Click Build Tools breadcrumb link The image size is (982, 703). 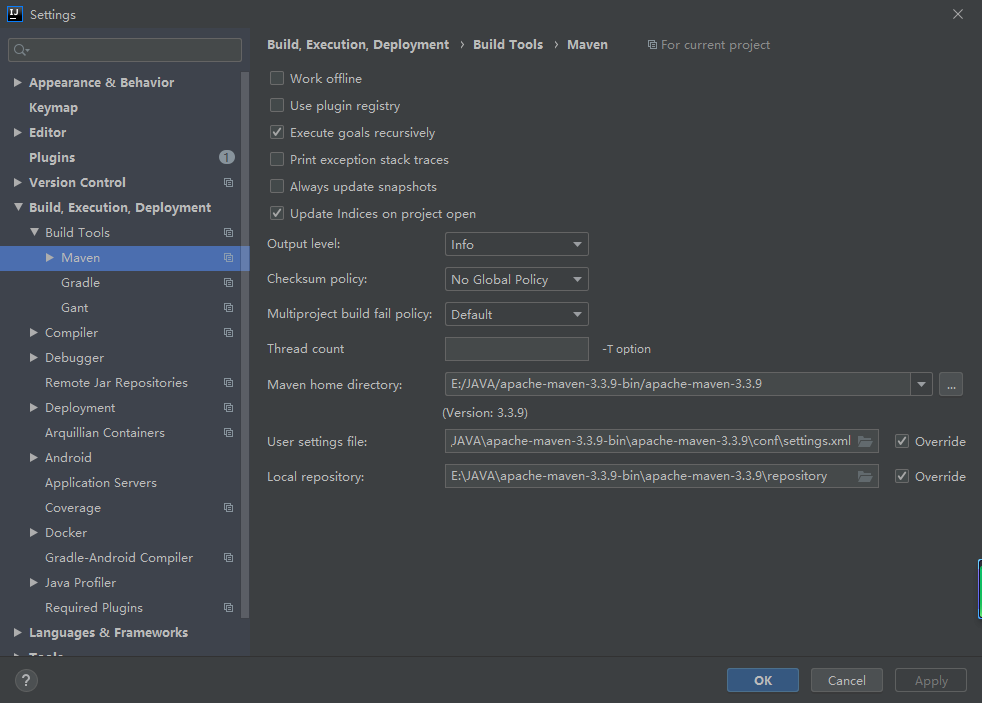click(508, 44)
